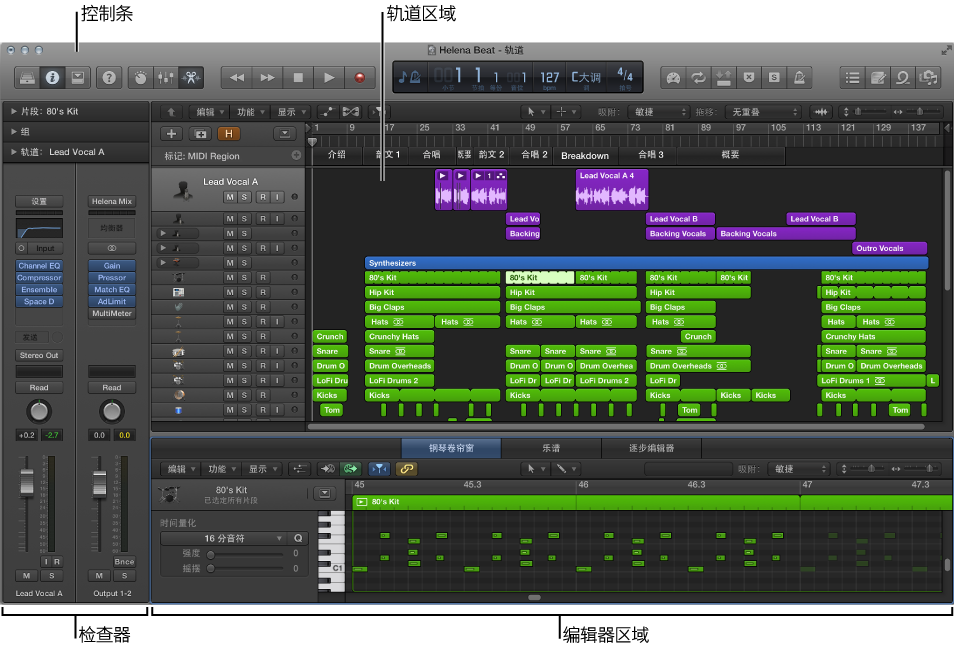Switch to the 逐步编辑器 tab
Viewport: 956px width, 656px height.
point(650,447)
